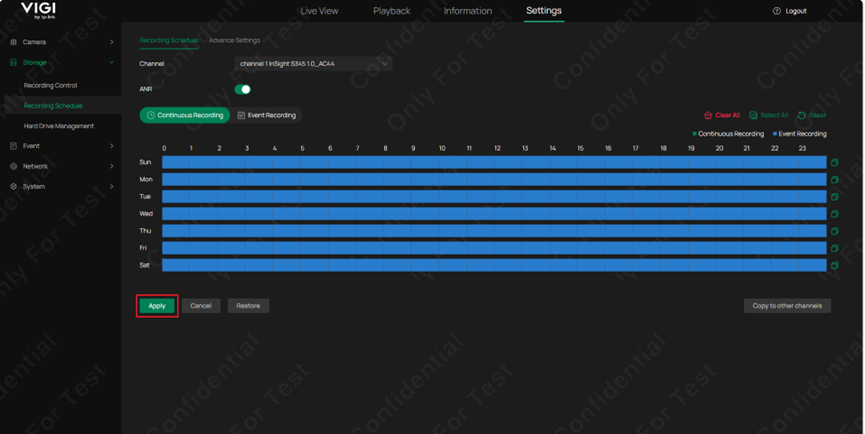
Task: Click the System gear icon
Action: click(14, 186)
